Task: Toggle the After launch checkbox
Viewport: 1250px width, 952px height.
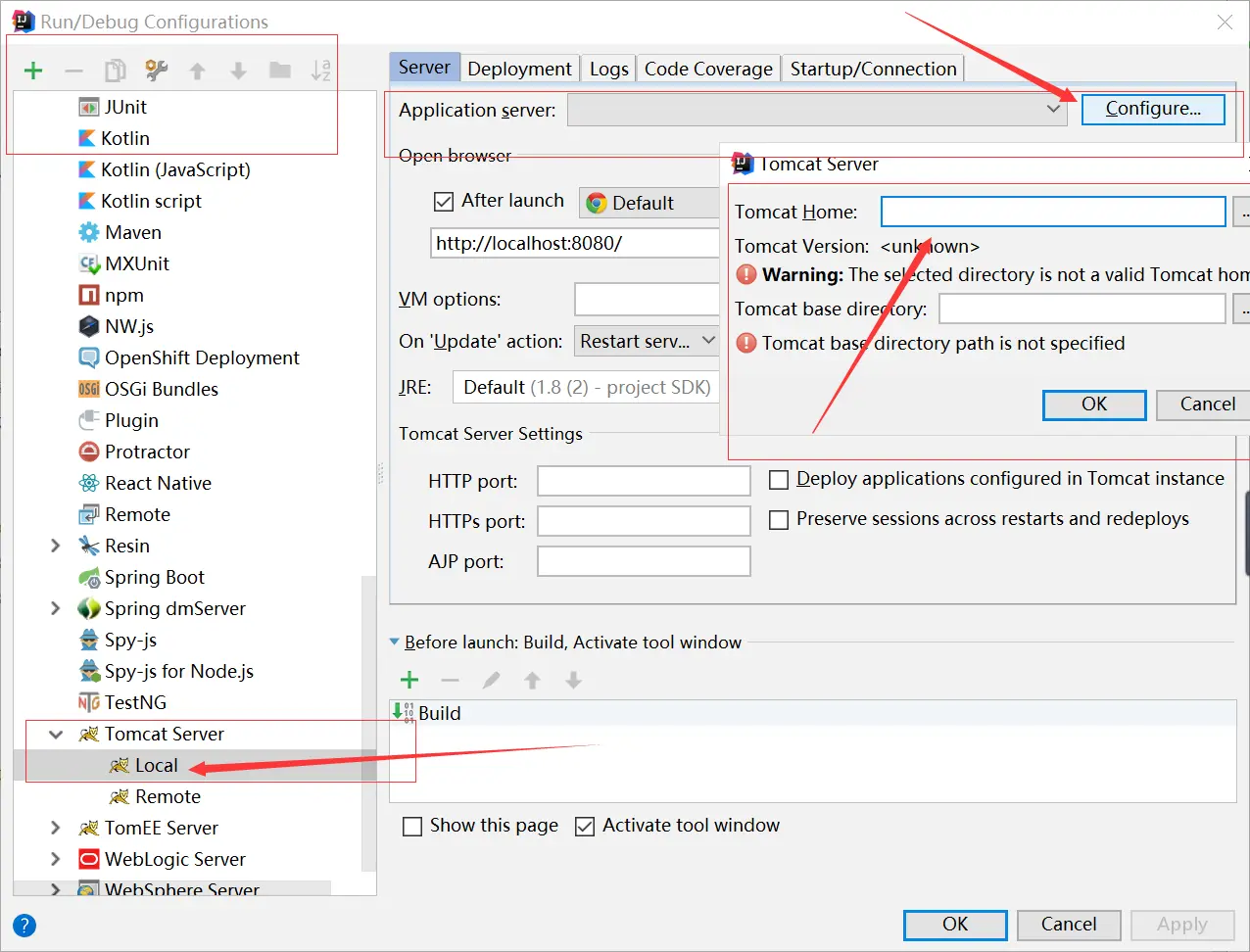Action: coord(444,201)
